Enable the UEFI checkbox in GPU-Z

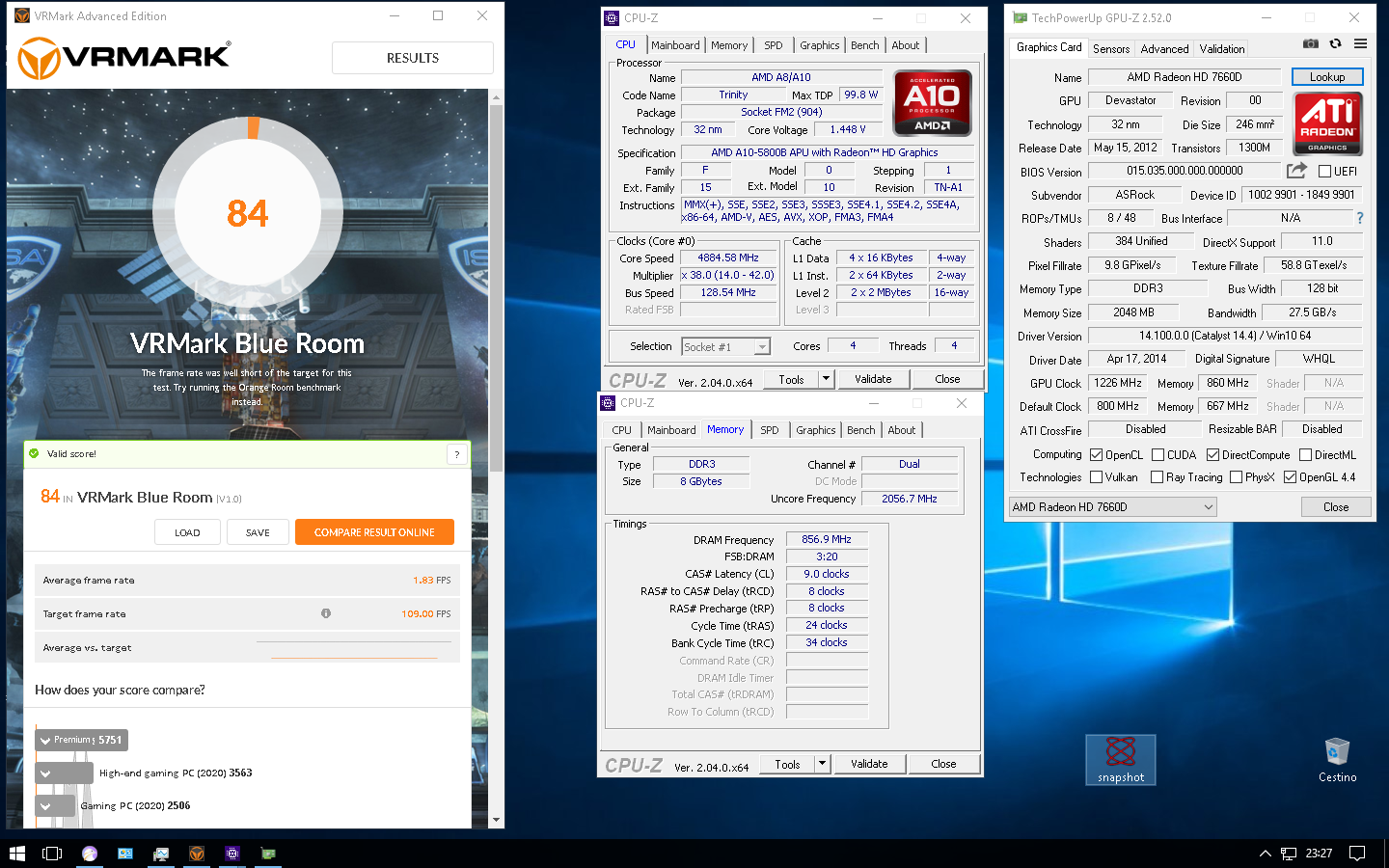[1325, 172]
